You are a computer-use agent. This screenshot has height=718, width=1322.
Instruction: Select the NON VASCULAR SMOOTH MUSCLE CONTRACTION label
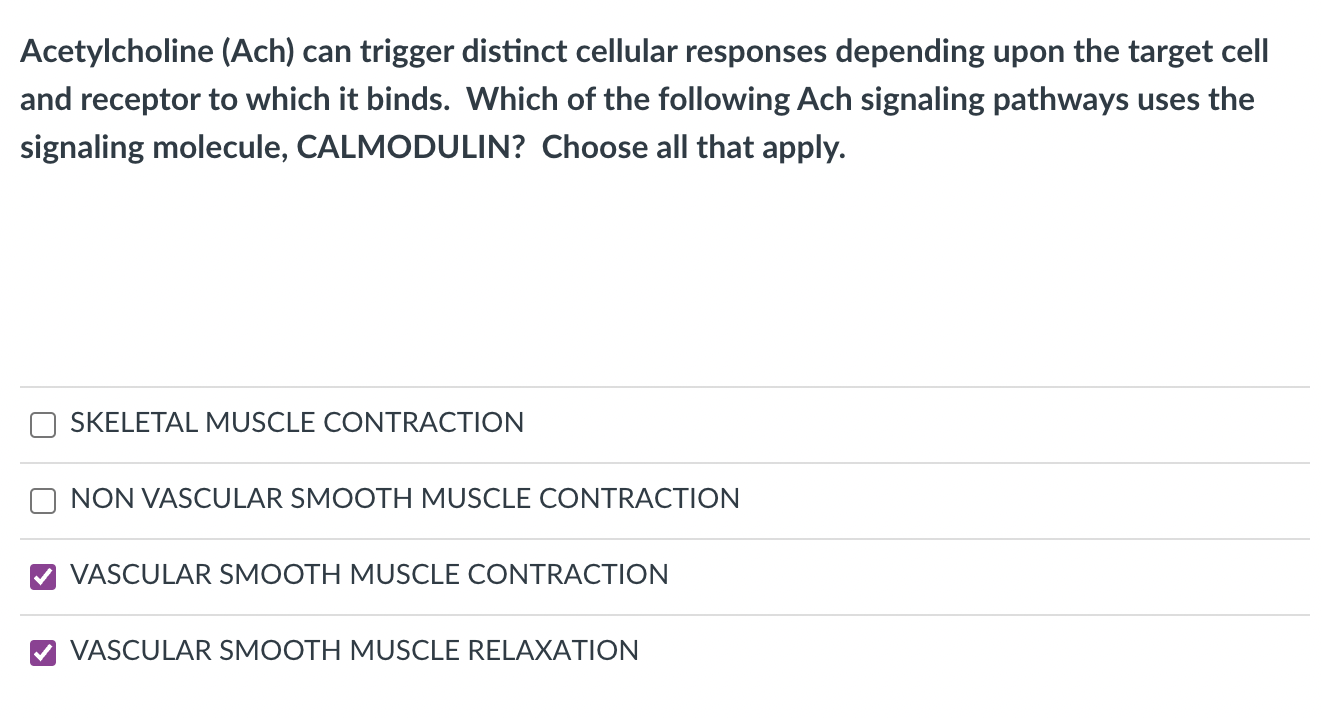(404, 499)
